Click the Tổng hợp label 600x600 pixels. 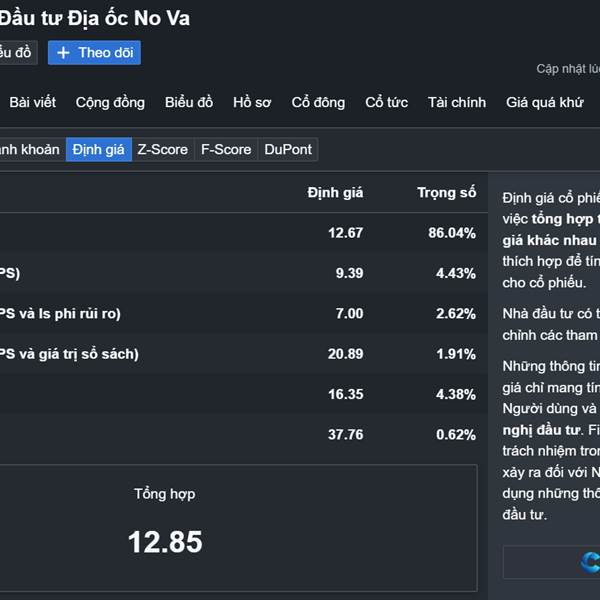point(165,494)
